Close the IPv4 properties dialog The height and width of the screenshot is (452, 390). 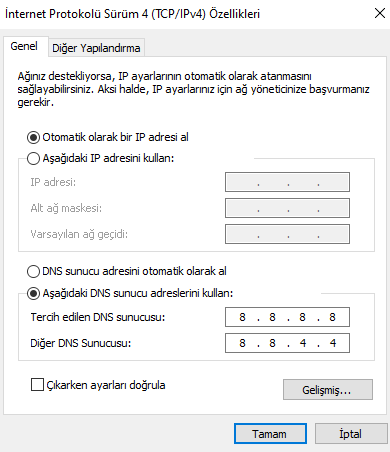[x=380, y=13]
